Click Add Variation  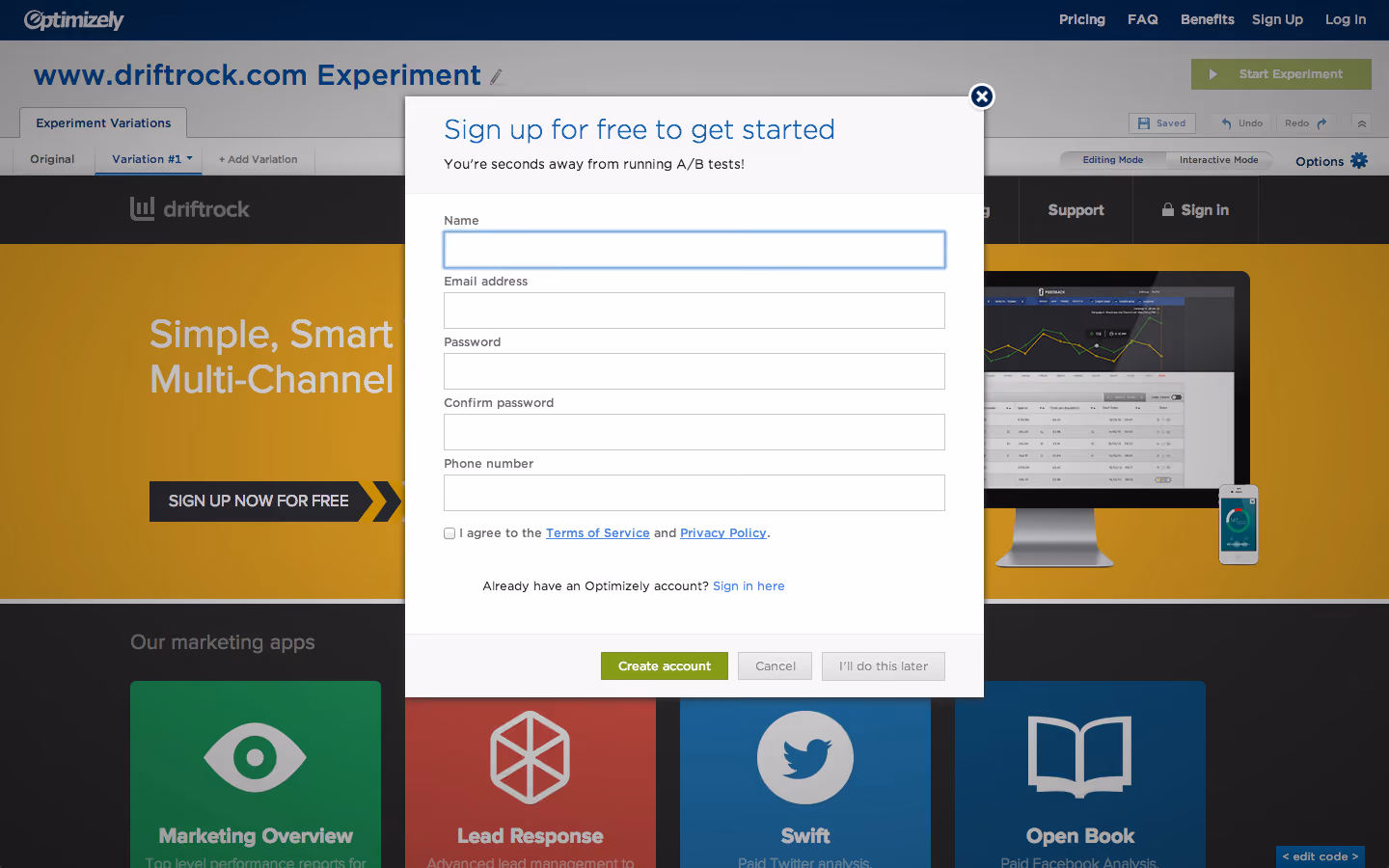tap(259, 159)
